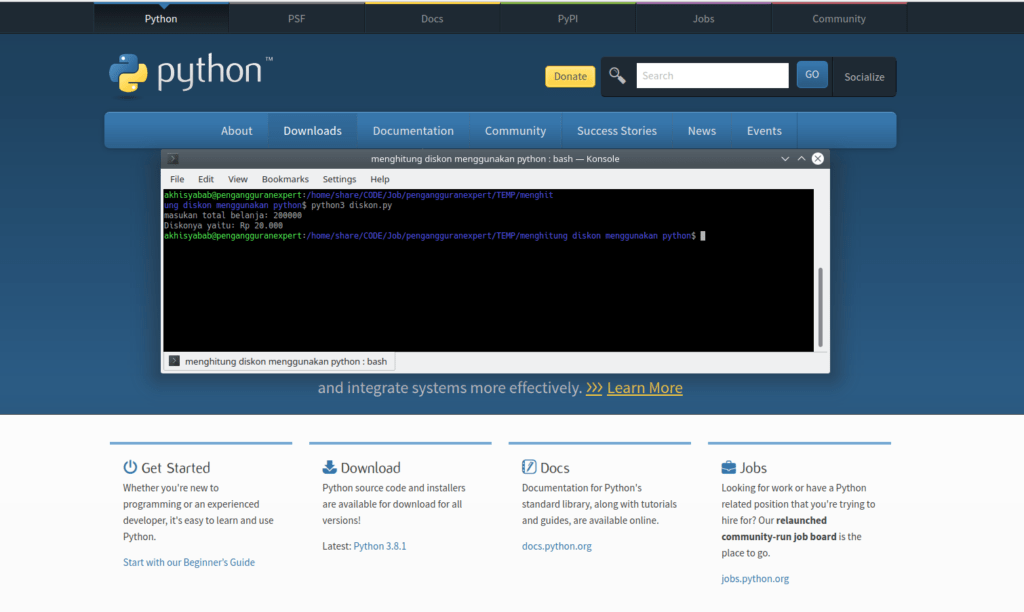Switch to the PyPI tab
The width and height of the screenshot is (1024, 612).
567,17
